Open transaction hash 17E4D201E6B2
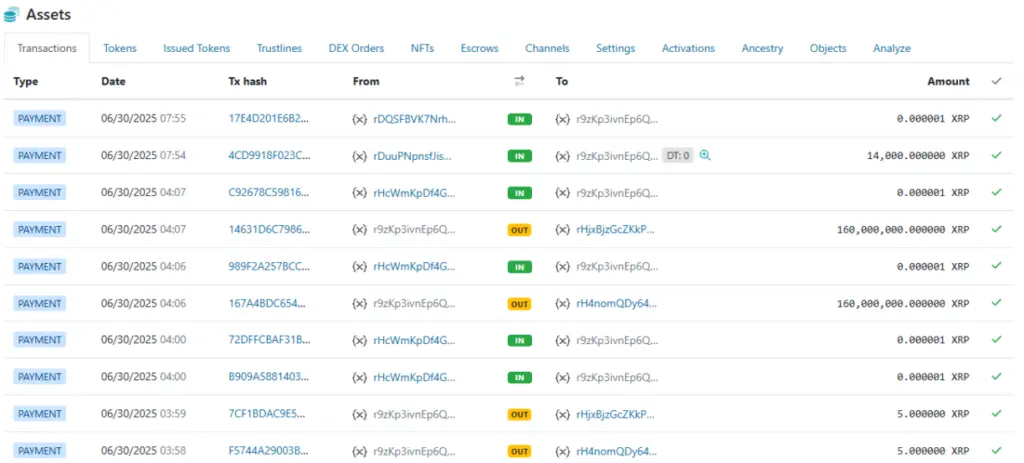This screenshot has width=1024, height=463. [x=269, y=119]
